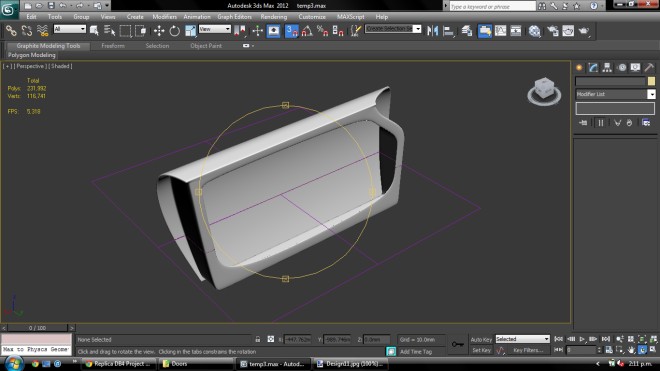
Task: Open Rendered Frame Window
Action: tap(568, 31)
